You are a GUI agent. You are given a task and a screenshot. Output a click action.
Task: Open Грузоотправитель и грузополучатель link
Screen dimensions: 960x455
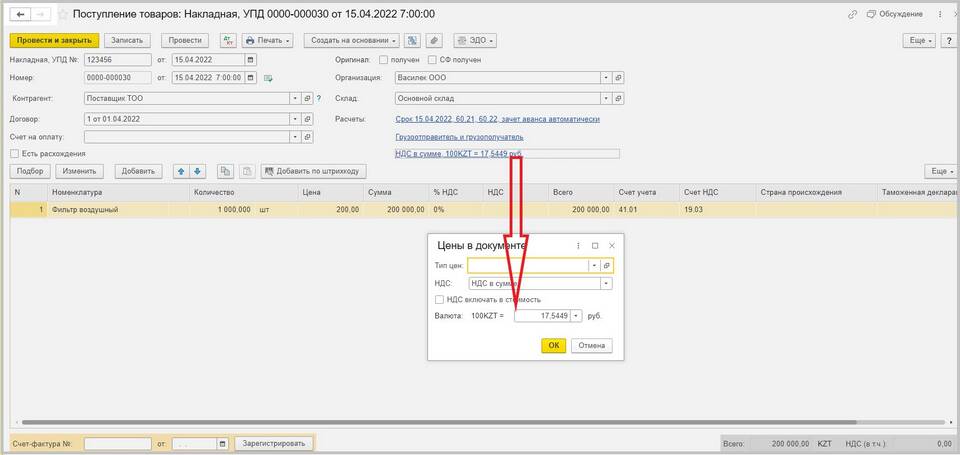click(x=460, y=137)
